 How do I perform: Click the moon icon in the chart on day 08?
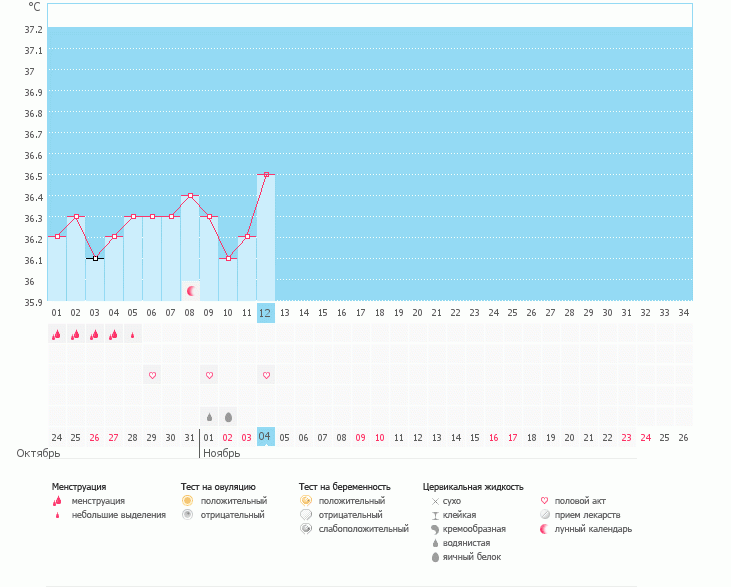190,290
